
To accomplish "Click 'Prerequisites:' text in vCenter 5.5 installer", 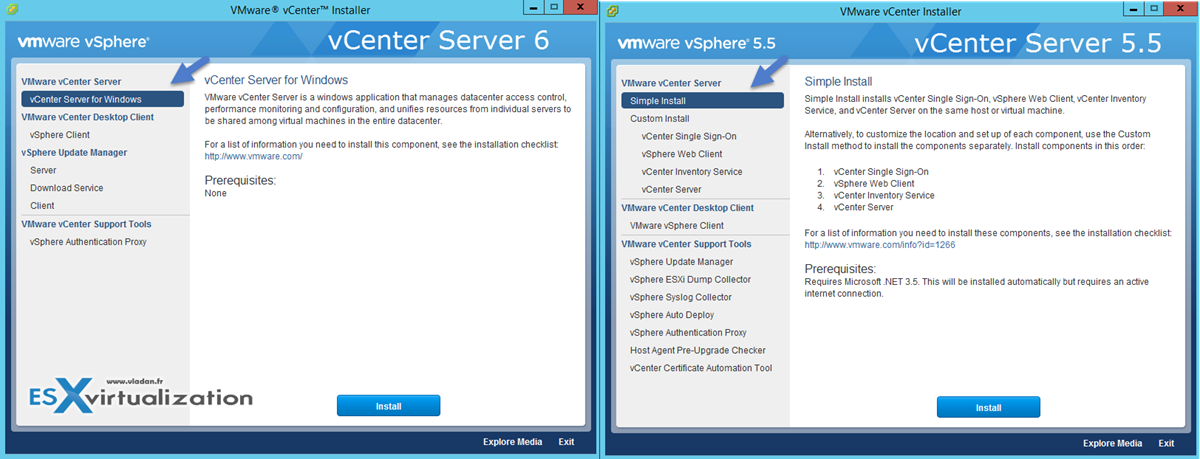I will pos(840,269).
